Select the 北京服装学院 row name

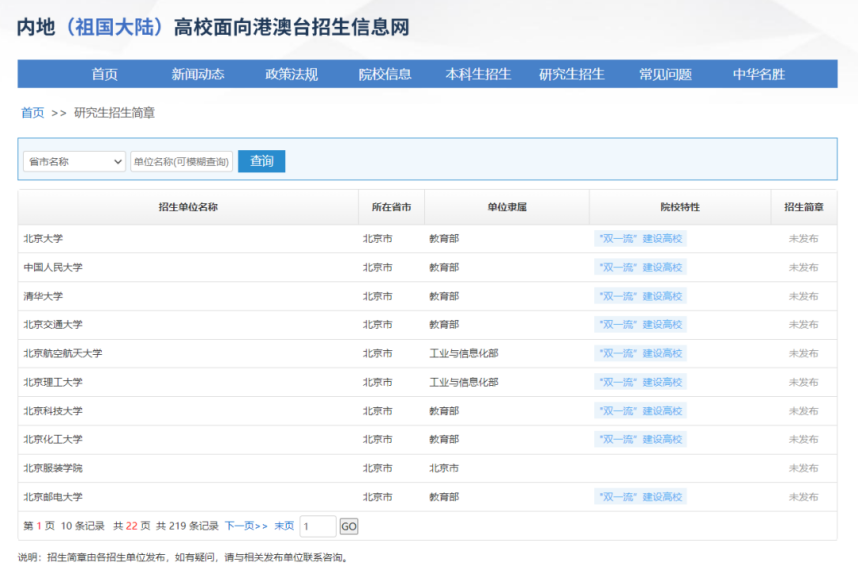(53, 468)
